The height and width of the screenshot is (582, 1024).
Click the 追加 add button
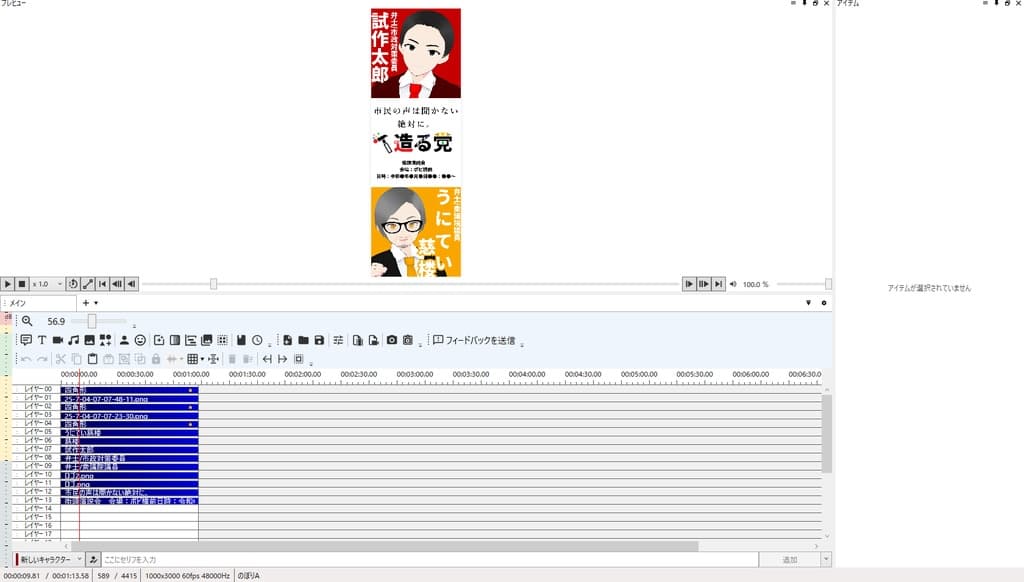click(x=790, y=560)
